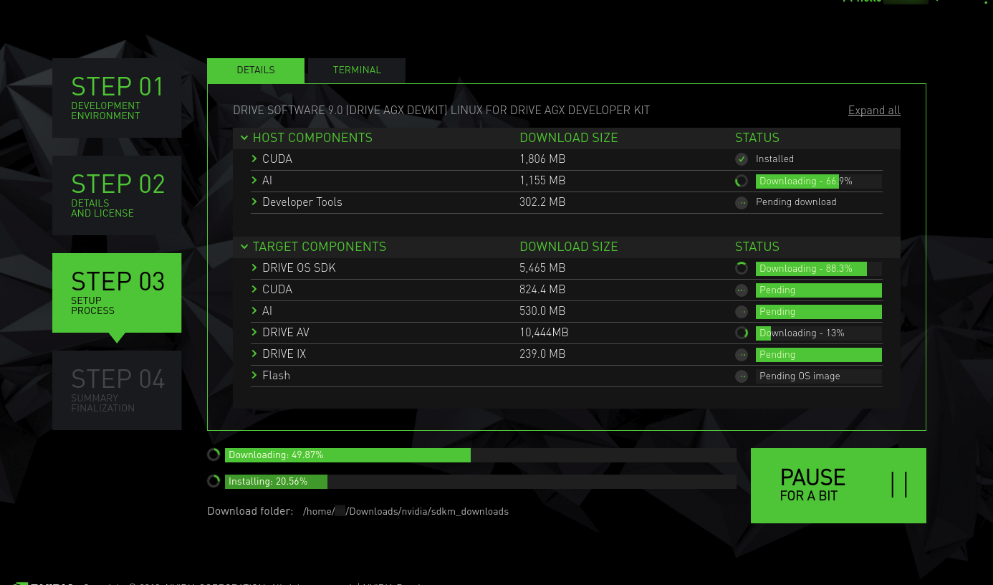The width and height of the screenshot is (993, 585).
Task: Click the 302.2 MB download size value
Action: tap(543, 202)
